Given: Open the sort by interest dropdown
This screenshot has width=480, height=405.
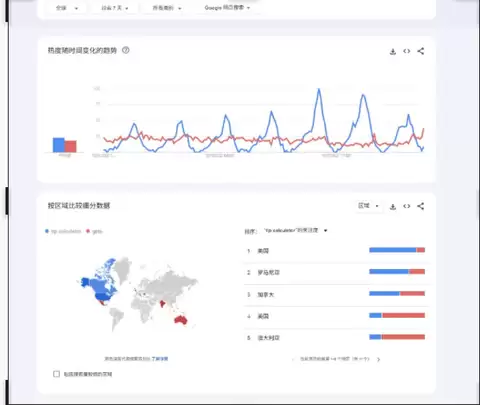Looking at the screenshot, I should [295, 230].
